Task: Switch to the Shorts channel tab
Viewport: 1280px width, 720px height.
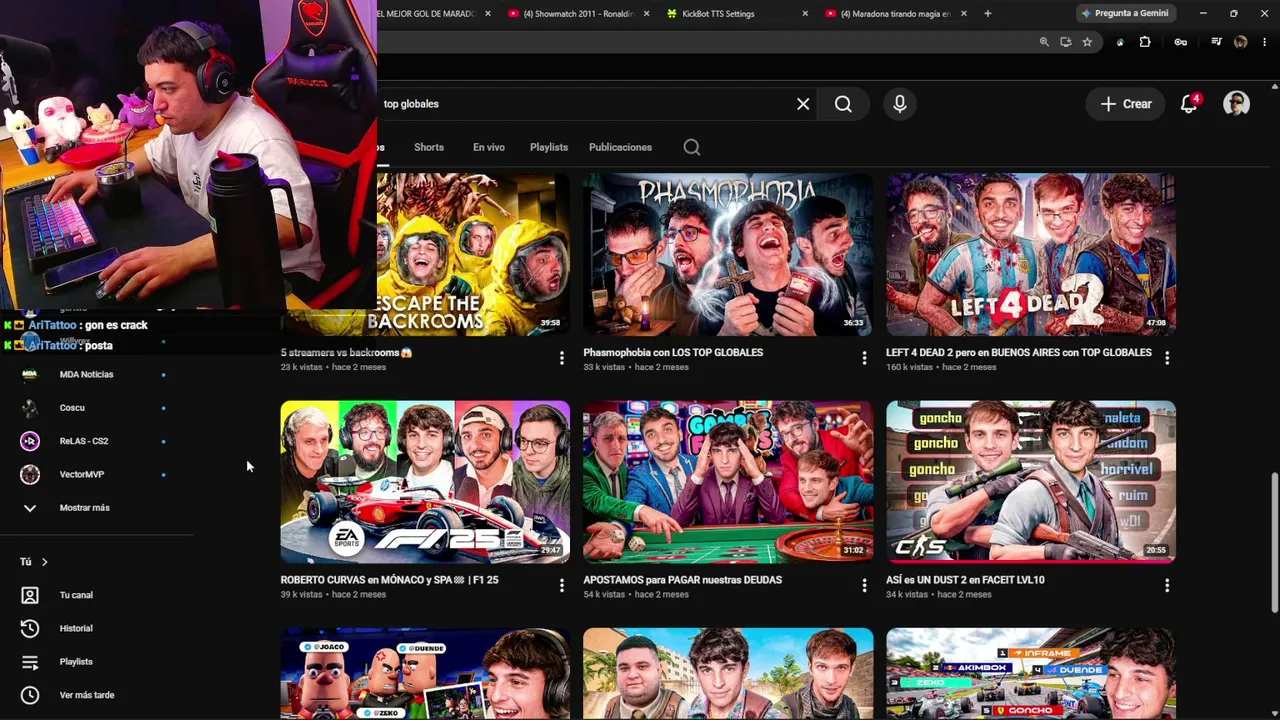Action: tap(429, 147)
